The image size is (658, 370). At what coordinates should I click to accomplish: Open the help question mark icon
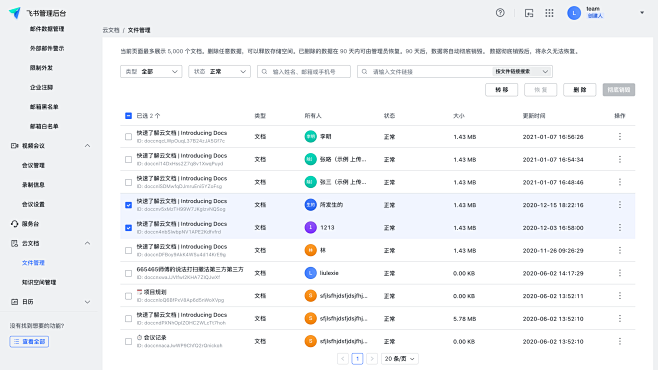(x=500, y=13)
